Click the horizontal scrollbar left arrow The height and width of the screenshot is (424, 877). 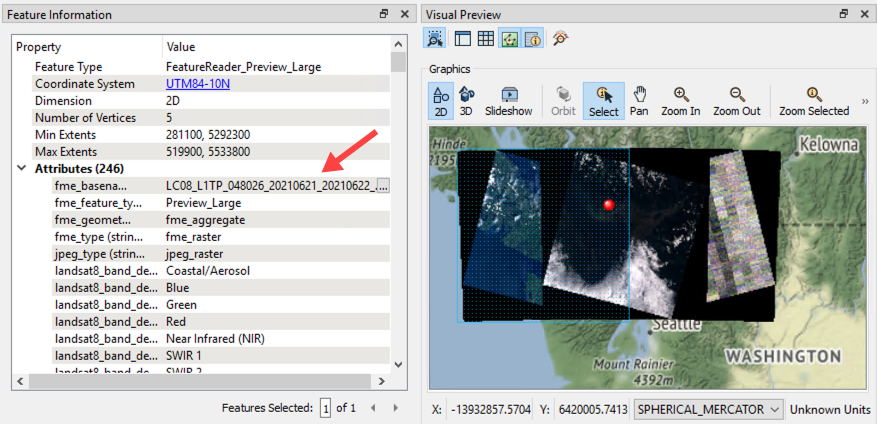20,381
